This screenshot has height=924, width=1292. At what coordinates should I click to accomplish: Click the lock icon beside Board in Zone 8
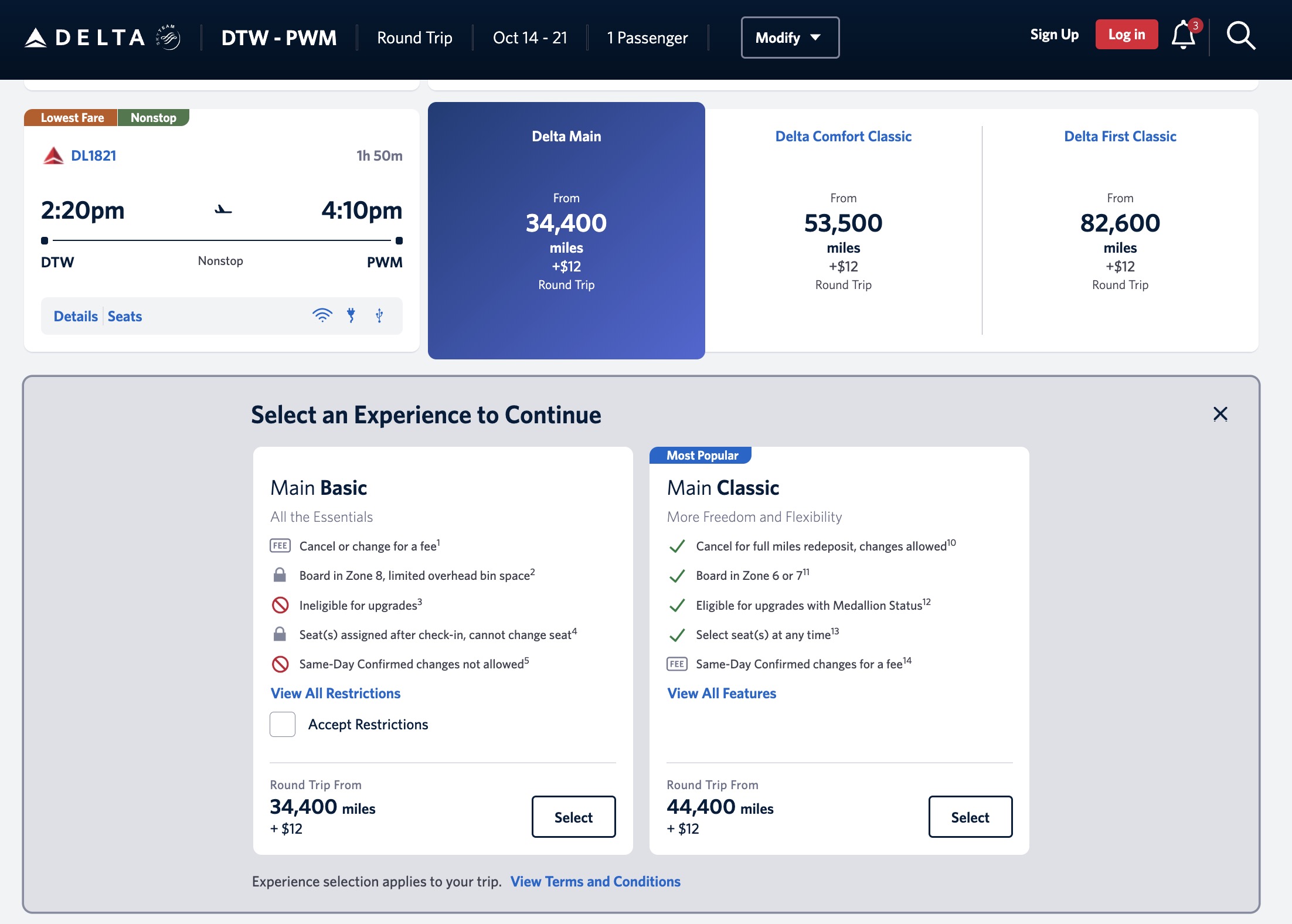coord(280,575)
